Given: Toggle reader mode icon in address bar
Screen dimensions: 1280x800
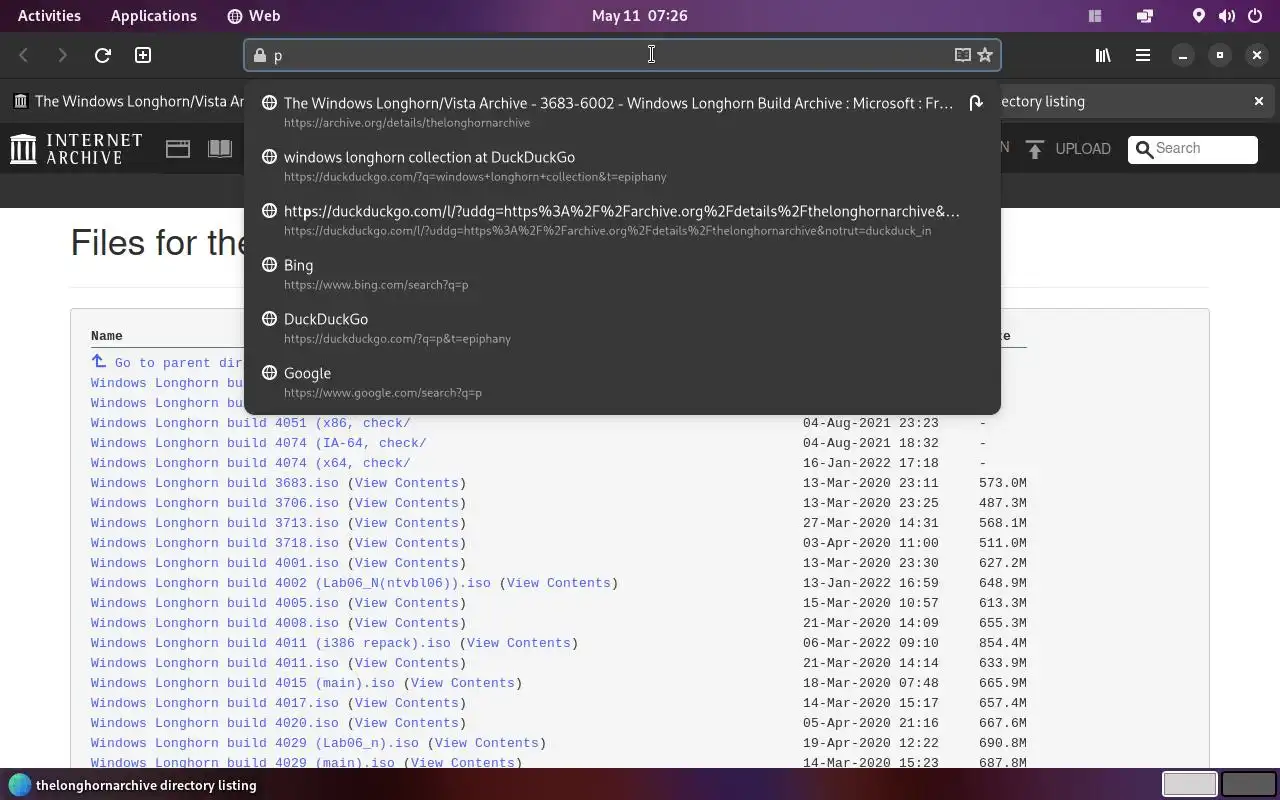Looking at the screenshot, I should pos(962,55).
